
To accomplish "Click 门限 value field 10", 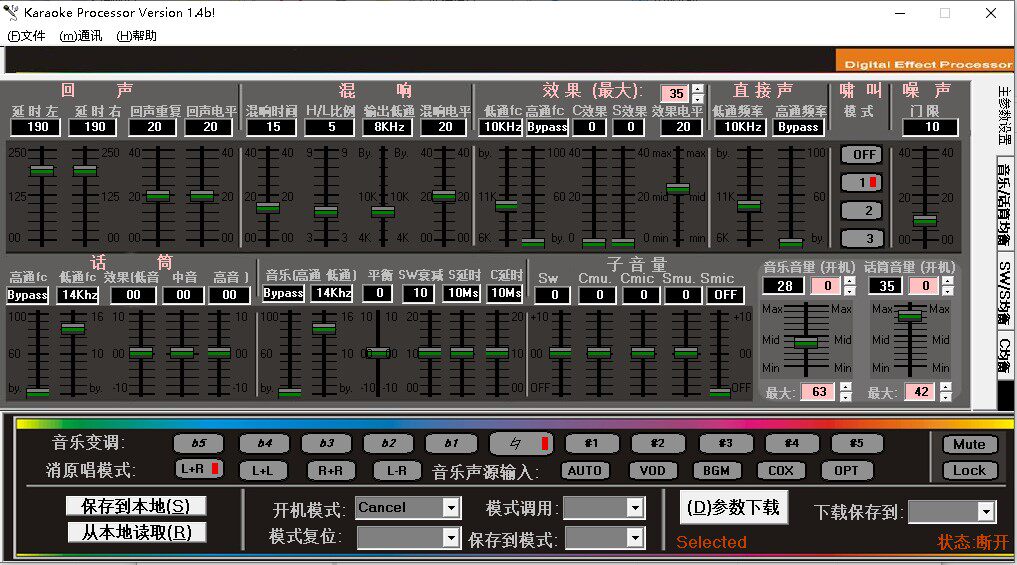I will 930,127.
